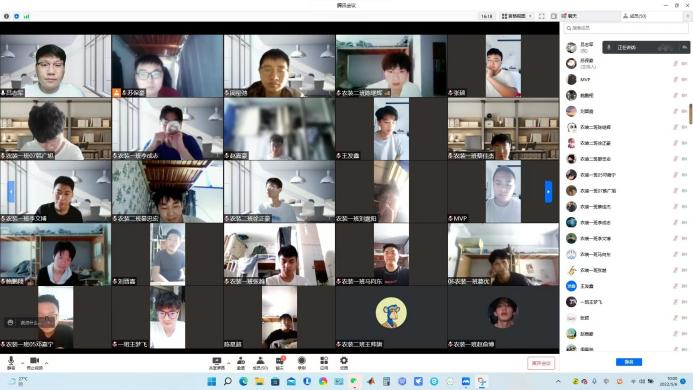Screen dimensions: 693x390
Task: Click the search members input field
Action: click(x=626, y=28)
